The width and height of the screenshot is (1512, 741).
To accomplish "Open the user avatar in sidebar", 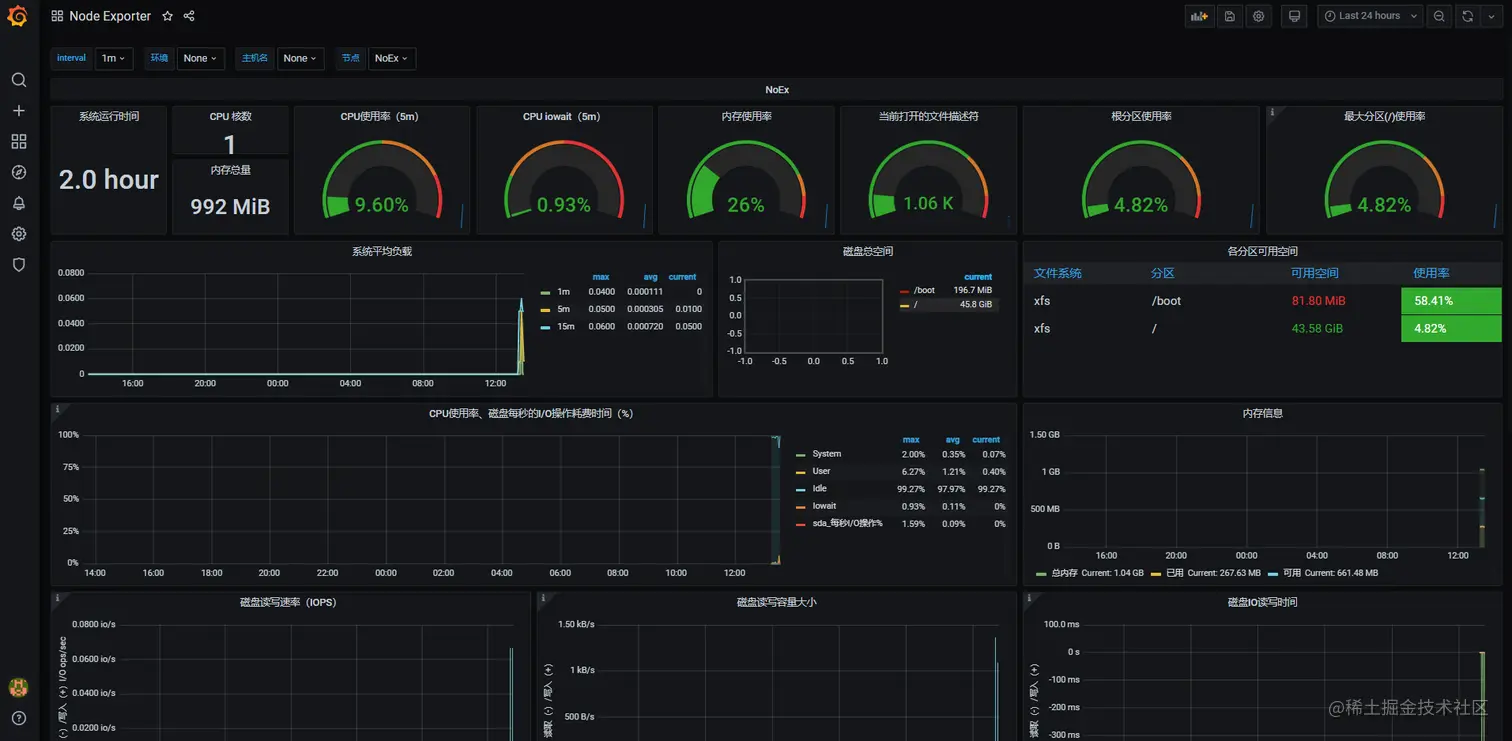I will [18, 687].
